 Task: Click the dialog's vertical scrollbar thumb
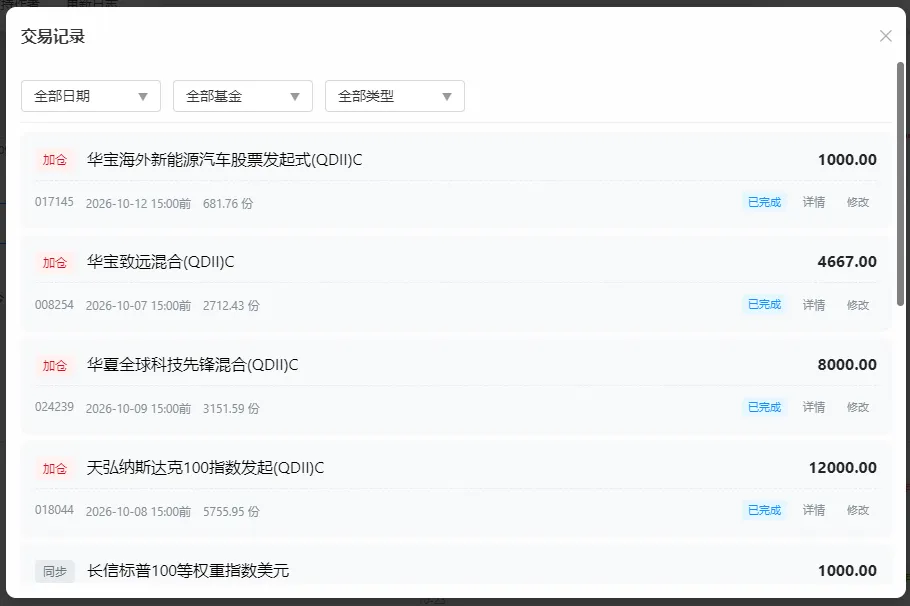pos(900,184)
